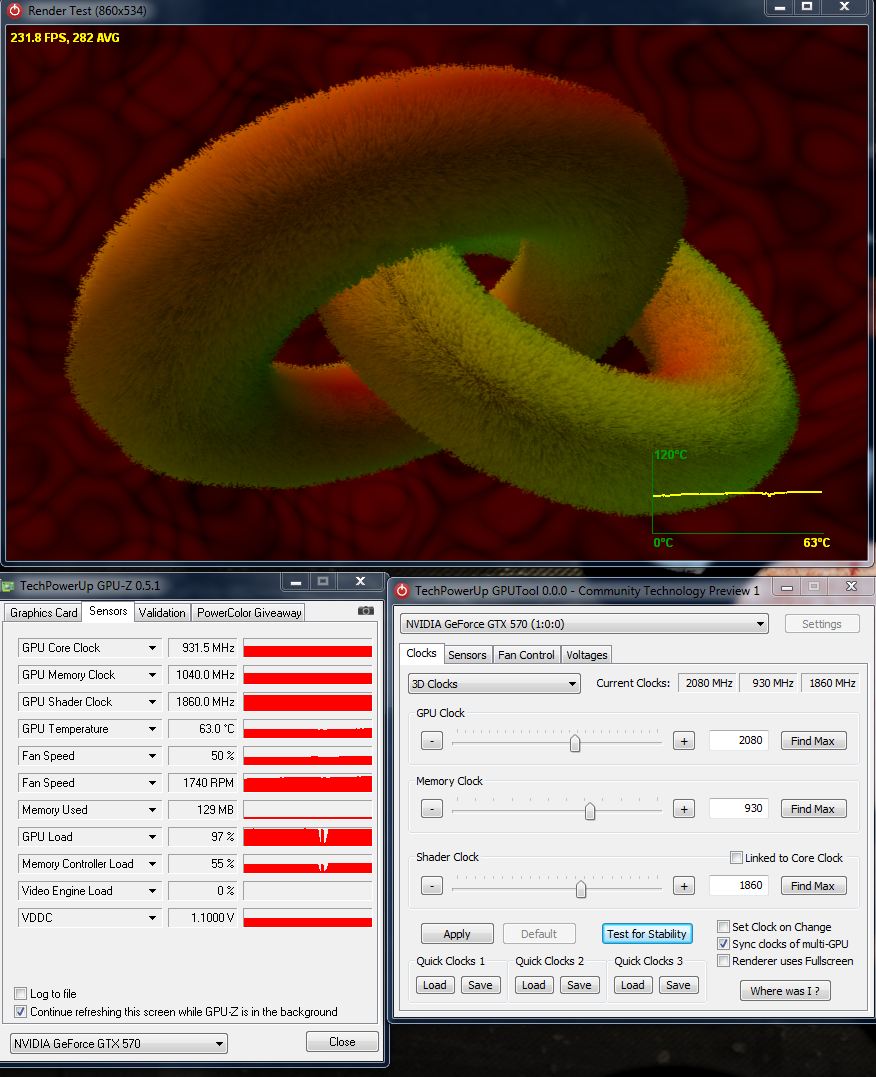876x1077 pixels.
Task: Minimize the GPU-Z window
Action: tap(295, 582)
